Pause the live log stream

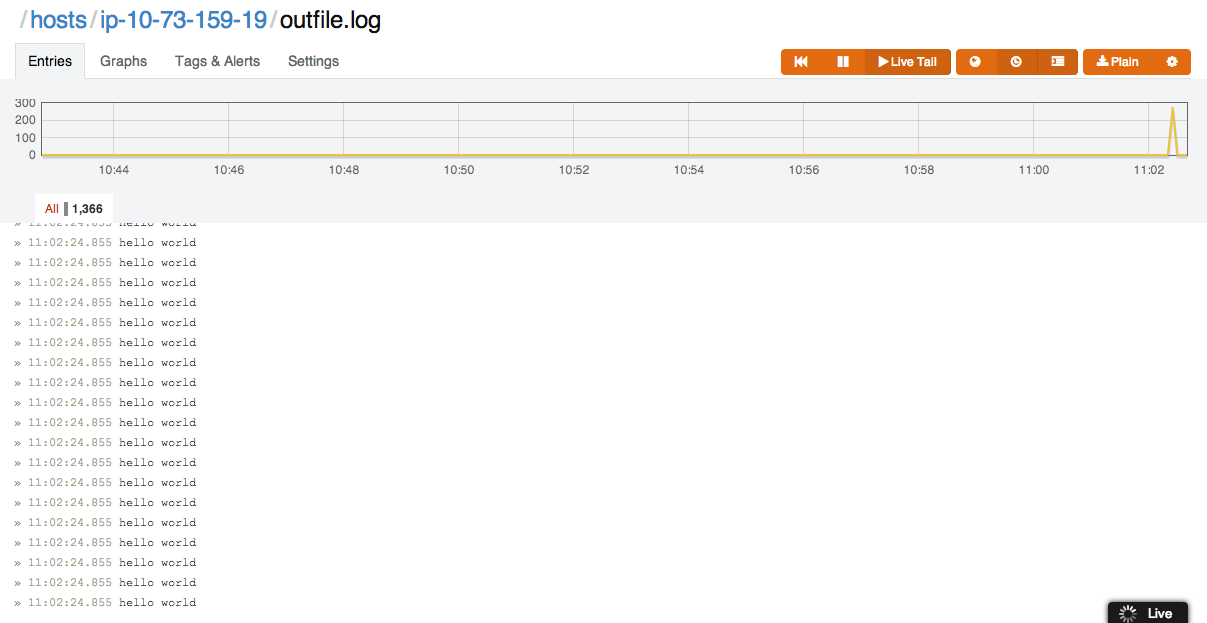(x=843, y=62)
